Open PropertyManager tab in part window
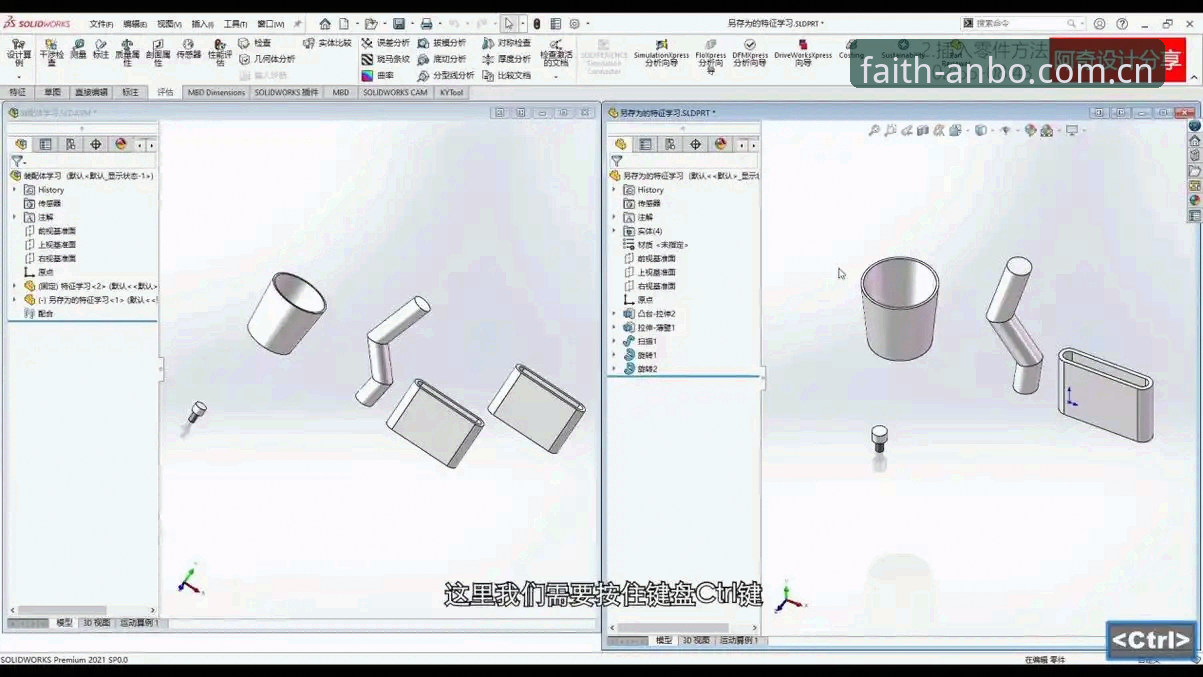This screenshot has height=677, width=1203. click(645, 145)
